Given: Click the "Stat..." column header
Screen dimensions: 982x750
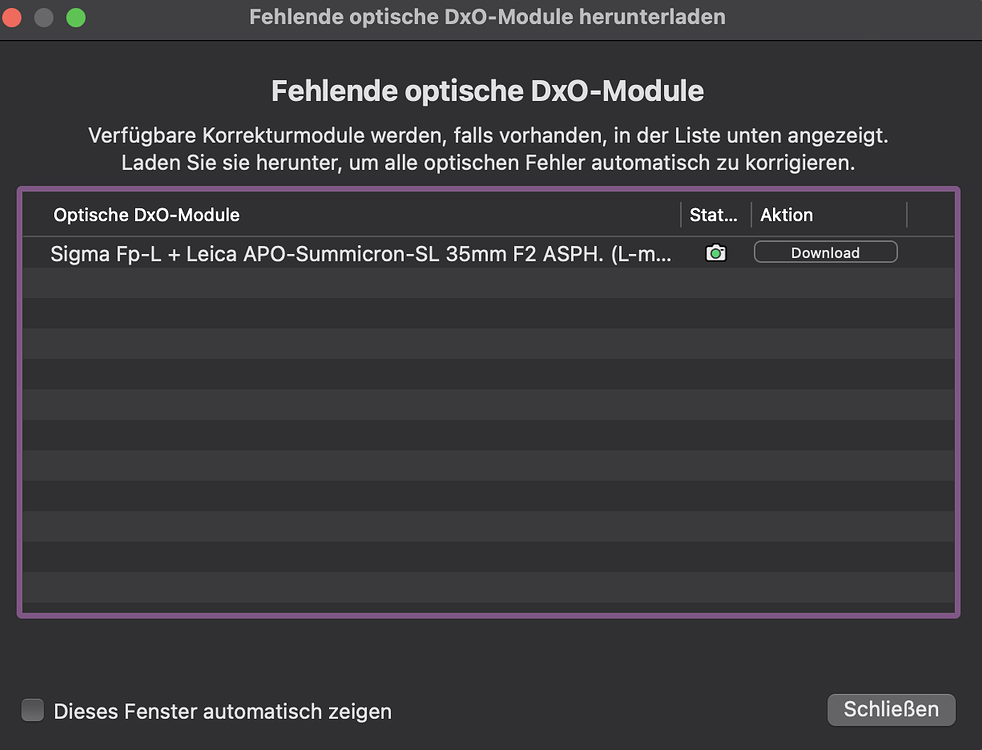Looking at the screenshot, I should click(714, 214).
